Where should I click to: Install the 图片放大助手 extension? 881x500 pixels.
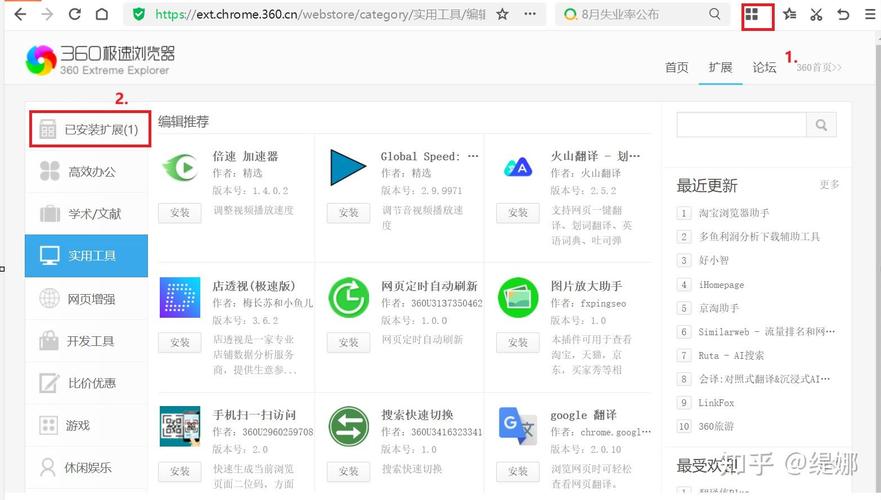pyautogui.click(x=517, y=343)
